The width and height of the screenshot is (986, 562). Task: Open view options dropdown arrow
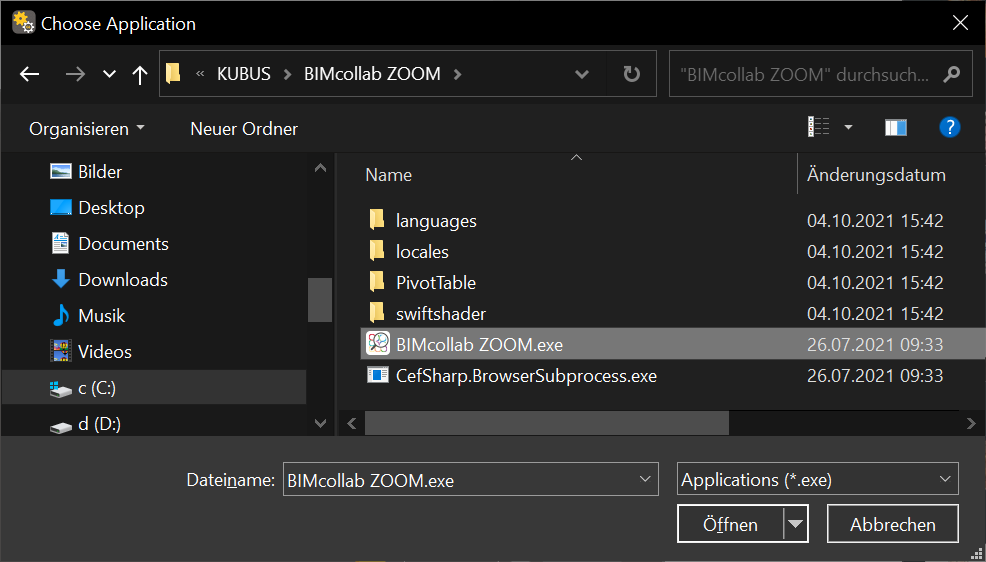[x=848, y=128]
